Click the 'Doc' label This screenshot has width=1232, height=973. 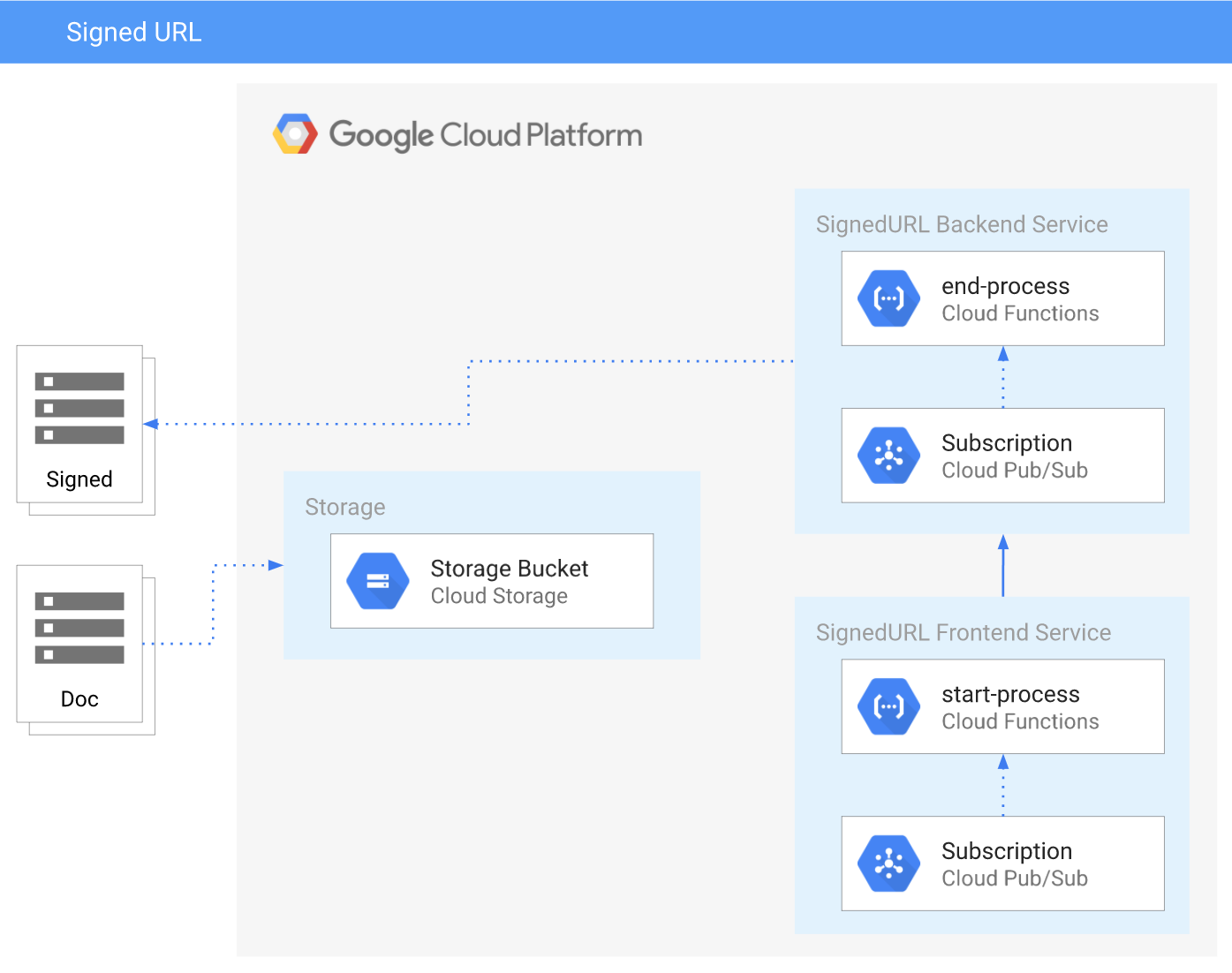tap(79, 699)
